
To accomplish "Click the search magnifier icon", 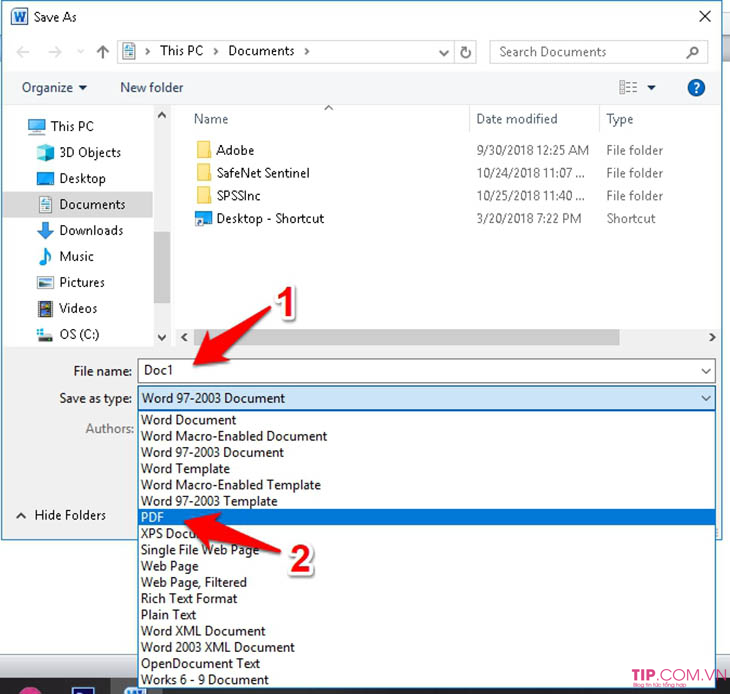I will (693, 52).
